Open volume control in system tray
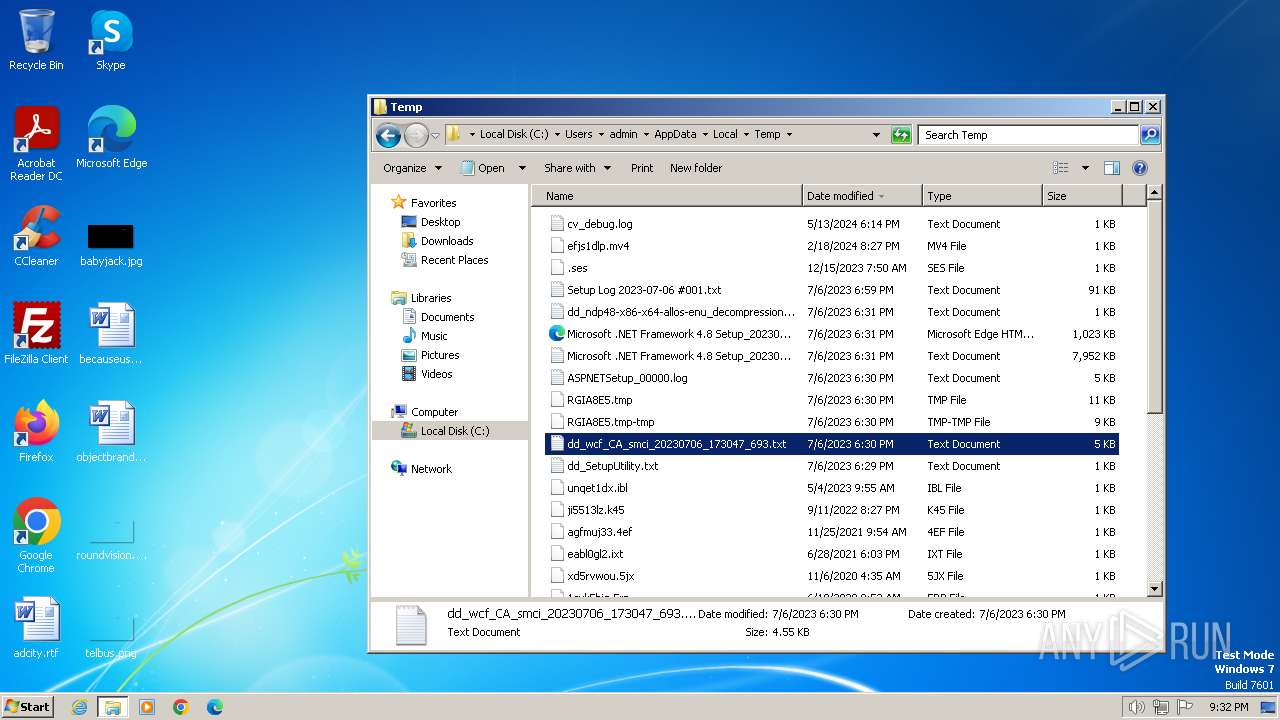Screen dimensions: 1280x720 (x=1136, y=707)
